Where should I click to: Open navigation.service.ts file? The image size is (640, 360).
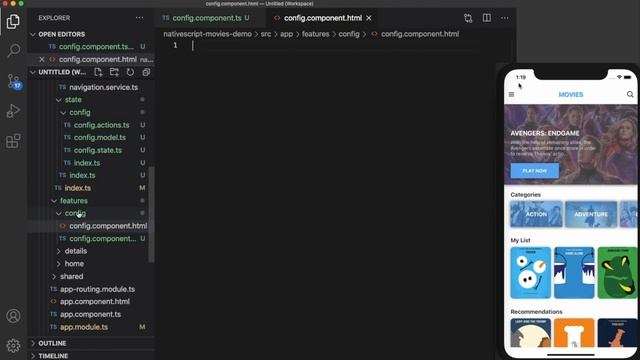[103, 87]
